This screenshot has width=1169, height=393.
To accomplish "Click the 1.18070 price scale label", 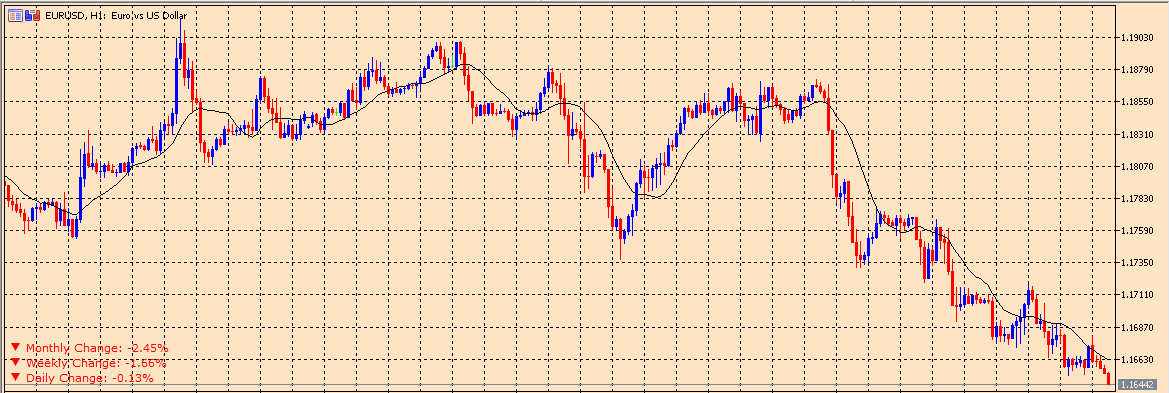I will (1138, 166).
